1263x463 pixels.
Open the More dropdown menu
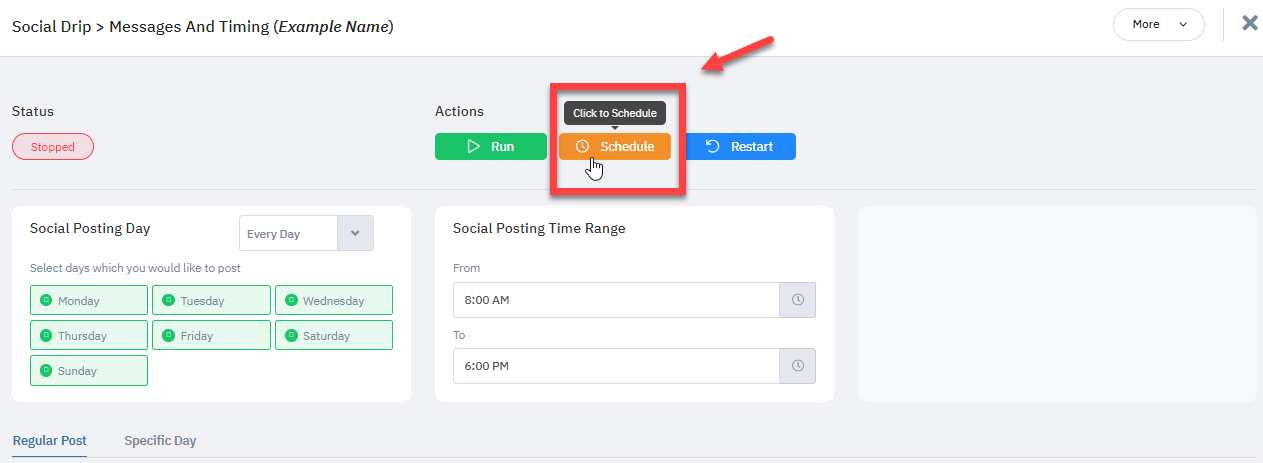tap(1159, 24)
